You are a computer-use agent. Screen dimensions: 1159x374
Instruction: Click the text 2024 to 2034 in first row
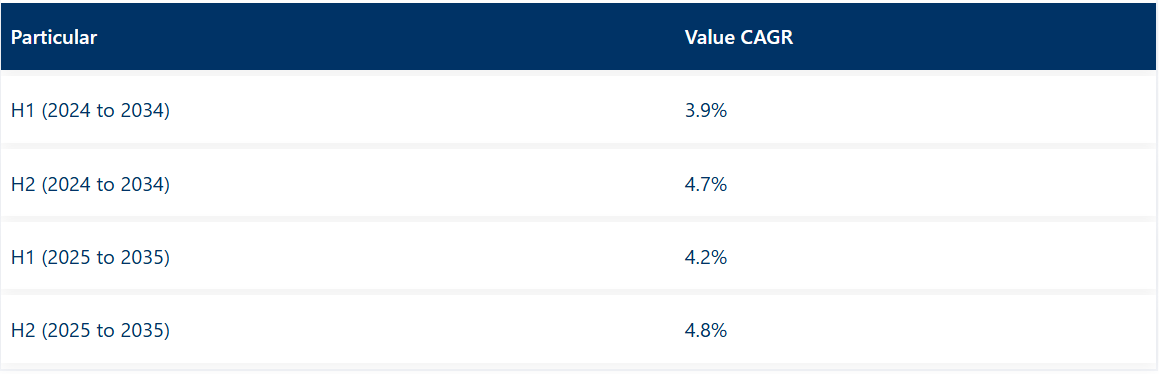[106, 111]
